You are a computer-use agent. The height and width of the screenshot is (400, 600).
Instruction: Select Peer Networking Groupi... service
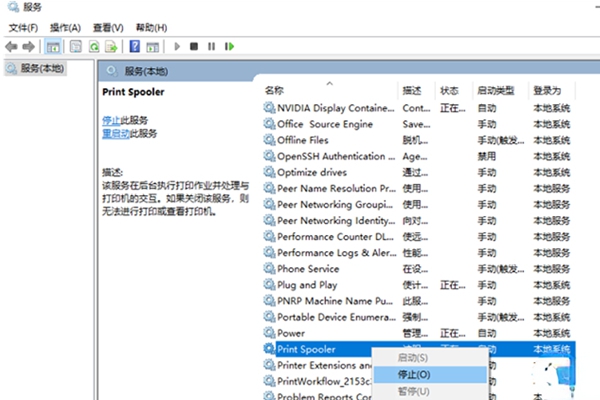tap(335, 204)
